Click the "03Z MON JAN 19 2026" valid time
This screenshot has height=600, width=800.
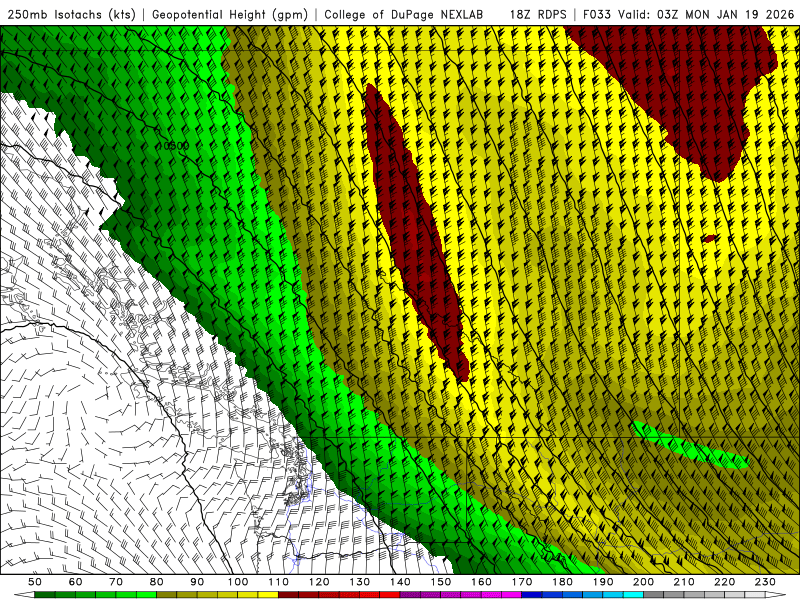tap(726, 14)
